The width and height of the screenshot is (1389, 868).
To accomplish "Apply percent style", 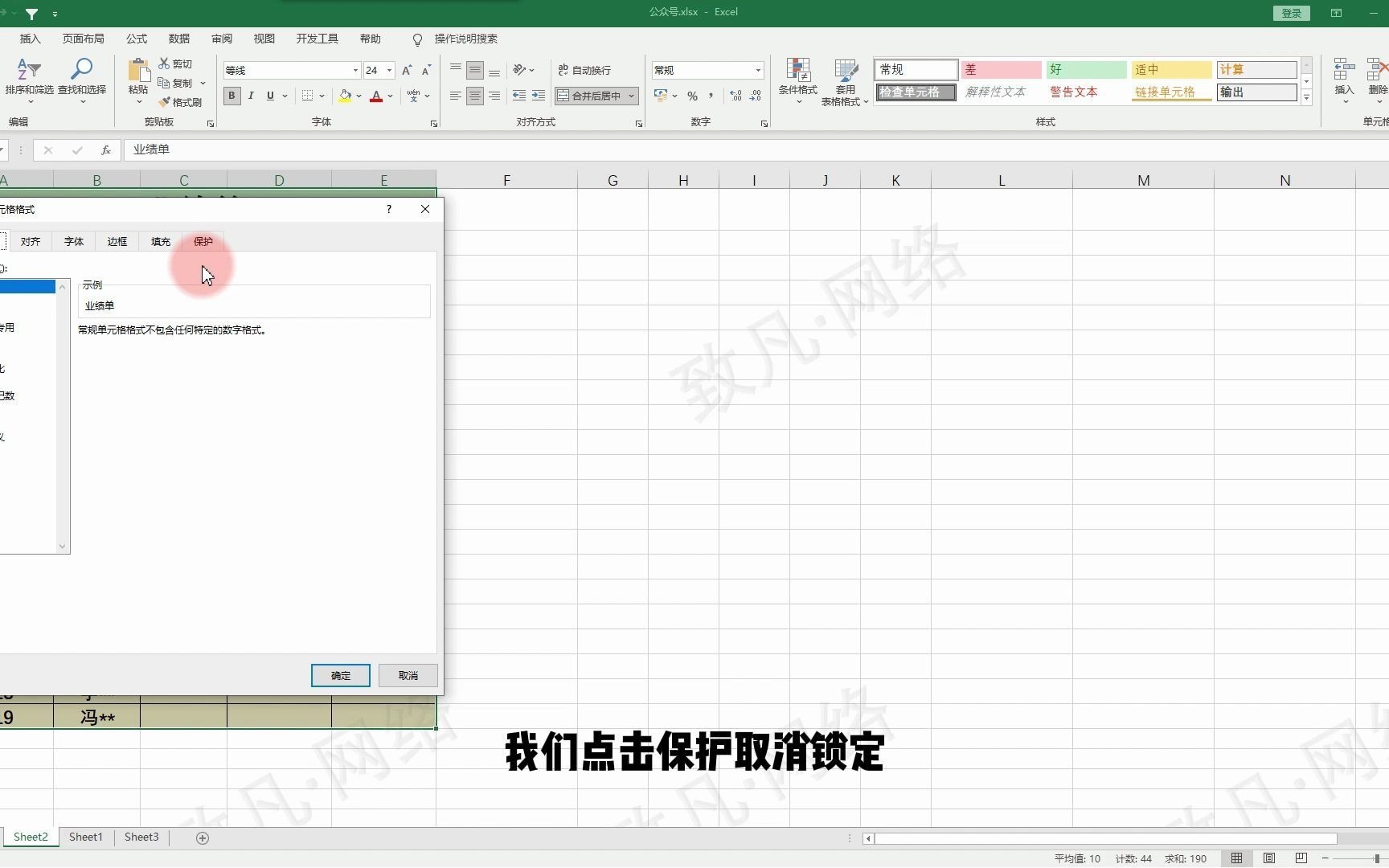I will click(x=692, y=96).
